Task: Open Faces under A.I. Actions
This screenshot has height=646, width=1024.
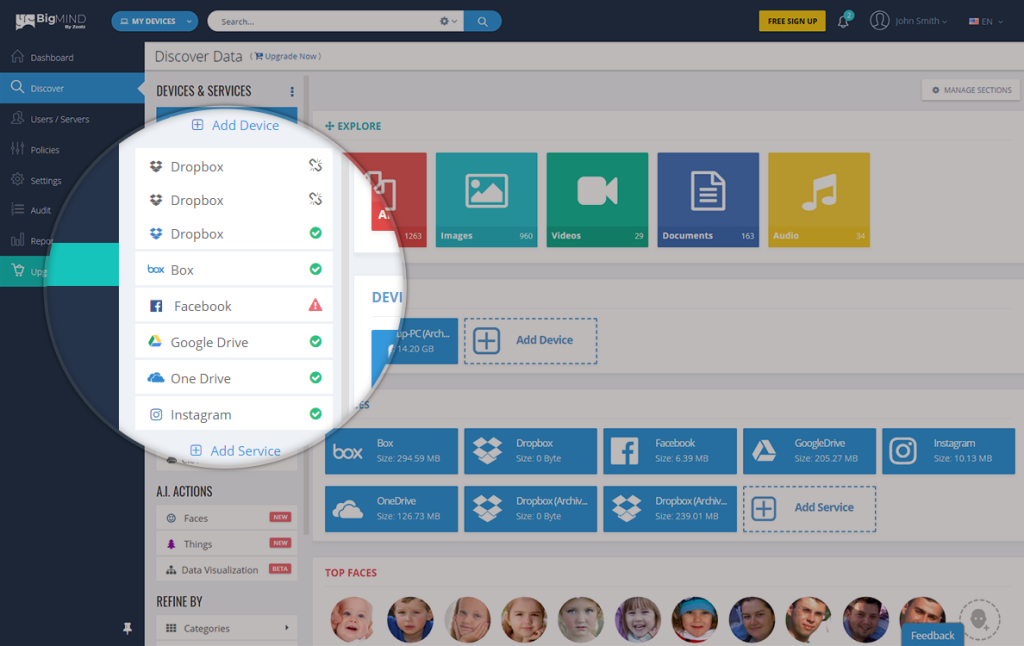Action: pyautogui.click(x=227, y=518)
